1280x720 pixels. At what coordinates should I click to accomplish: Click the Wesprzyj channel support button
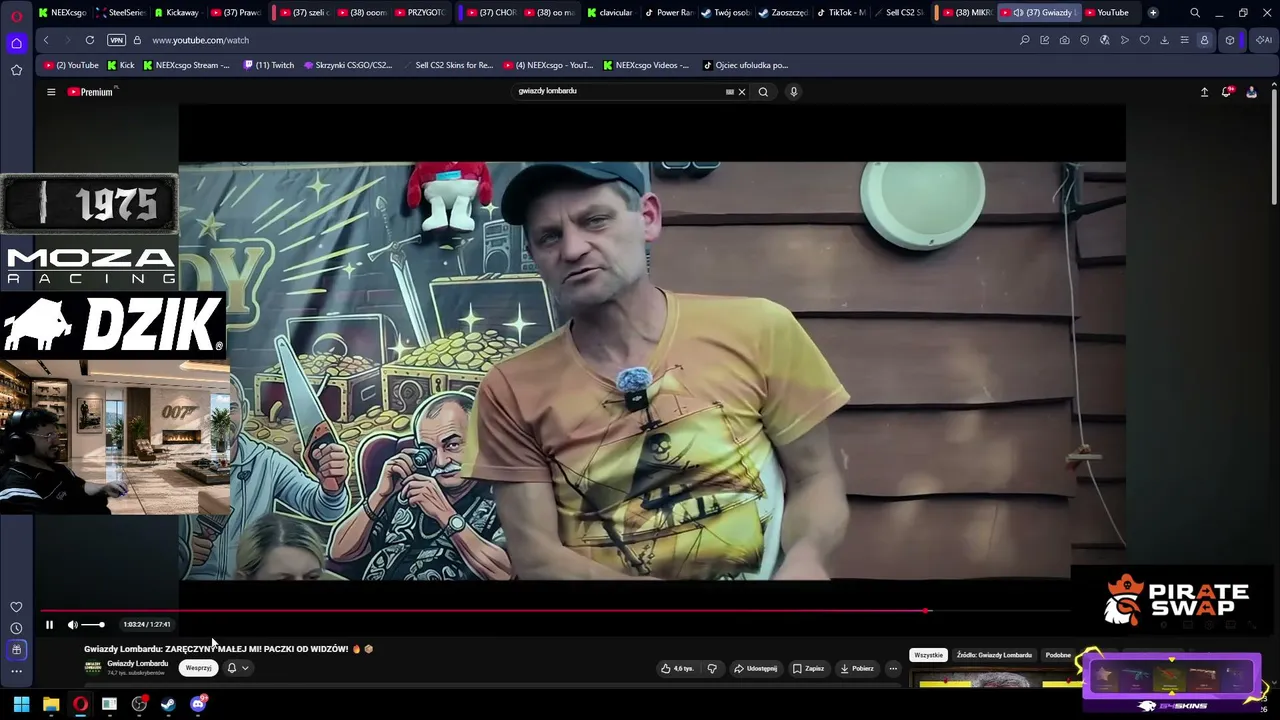pos(198,668)
